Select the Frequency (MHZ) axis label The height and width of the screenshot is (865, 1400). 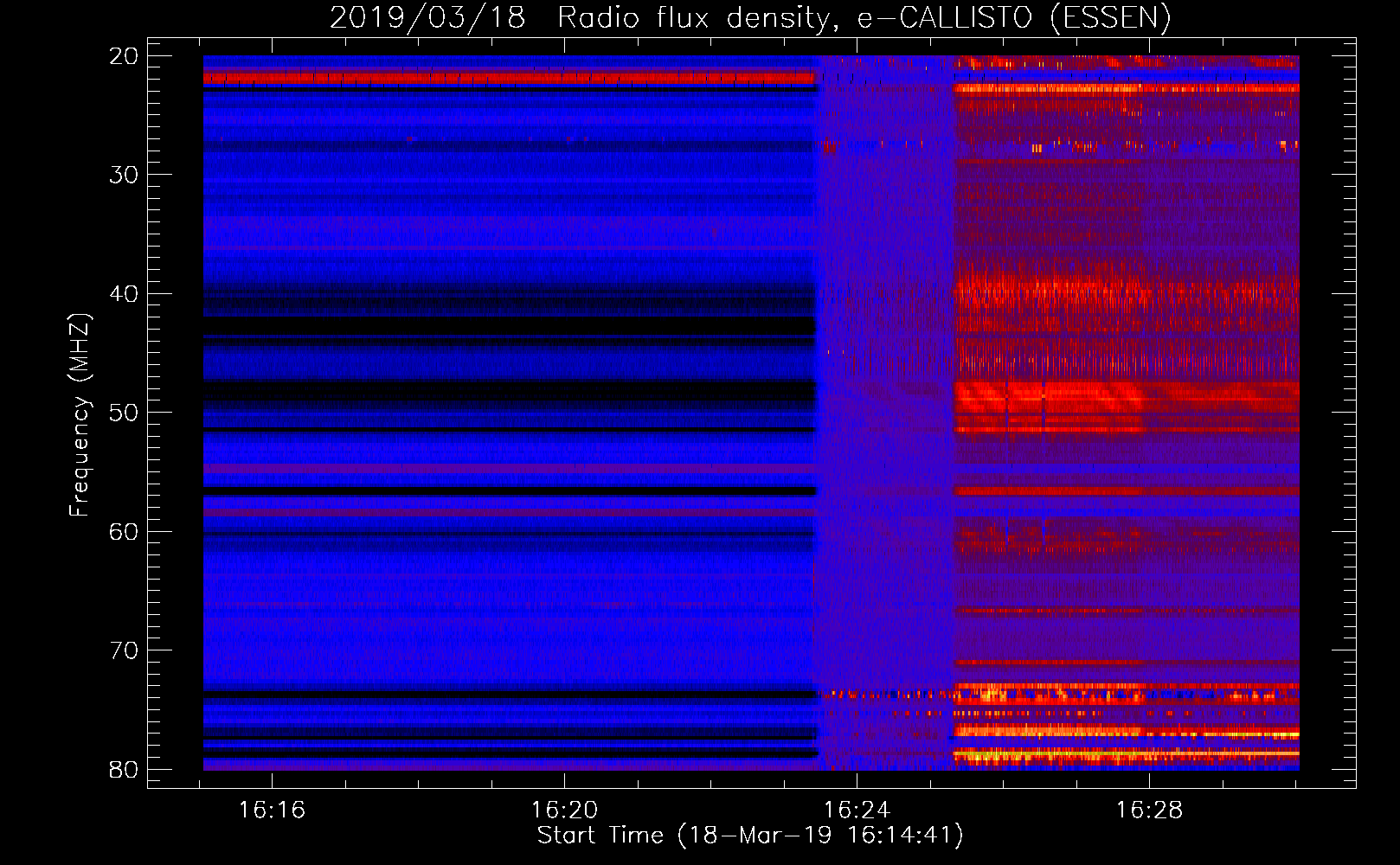click(80, 415)
